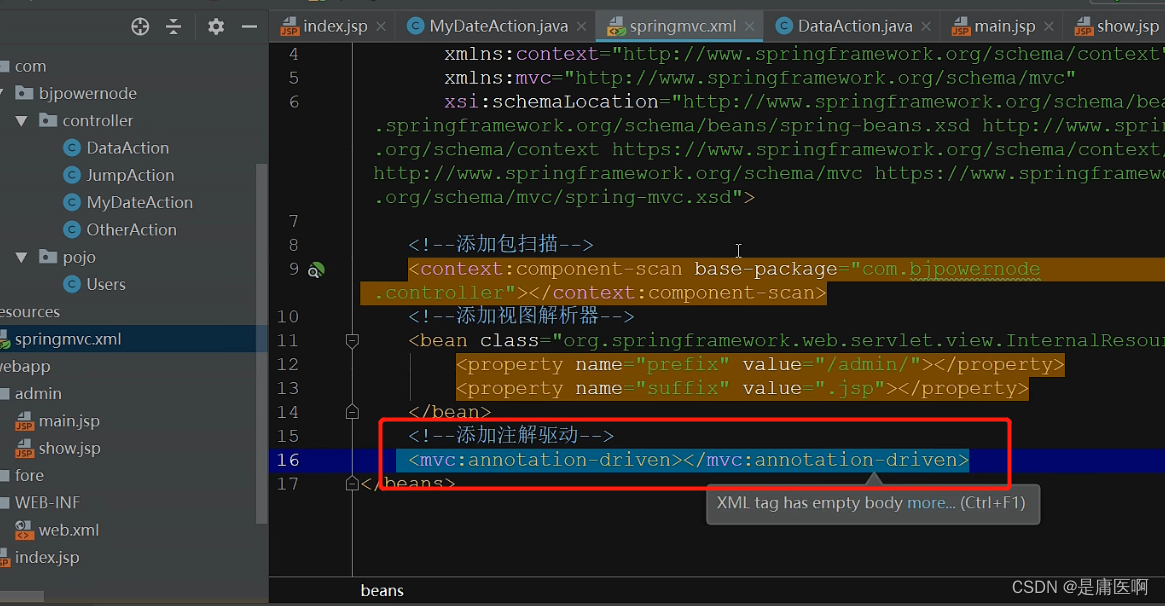Image resolution: width=1165 pixels, height=606 pixels.
Task: Click main.jsp file icon in tree
Action: 25,421
